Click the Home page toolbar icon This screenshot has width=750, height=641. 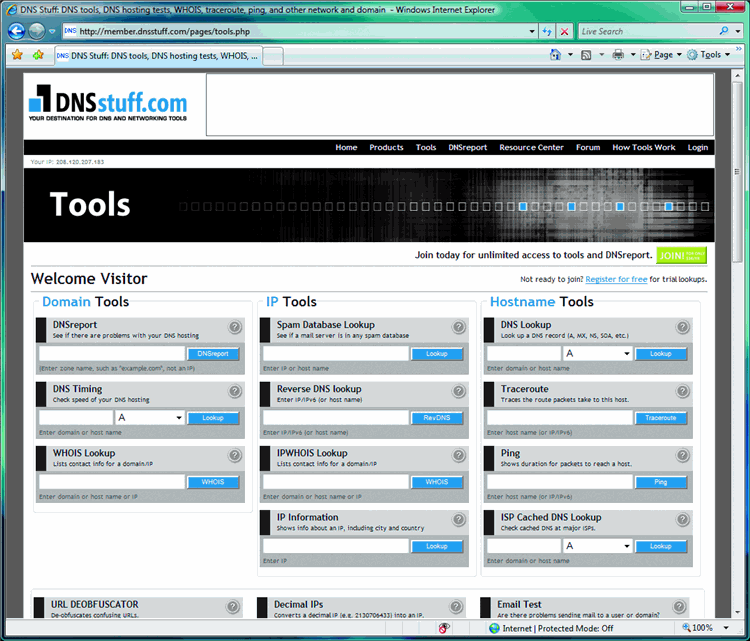click(555, 55)
